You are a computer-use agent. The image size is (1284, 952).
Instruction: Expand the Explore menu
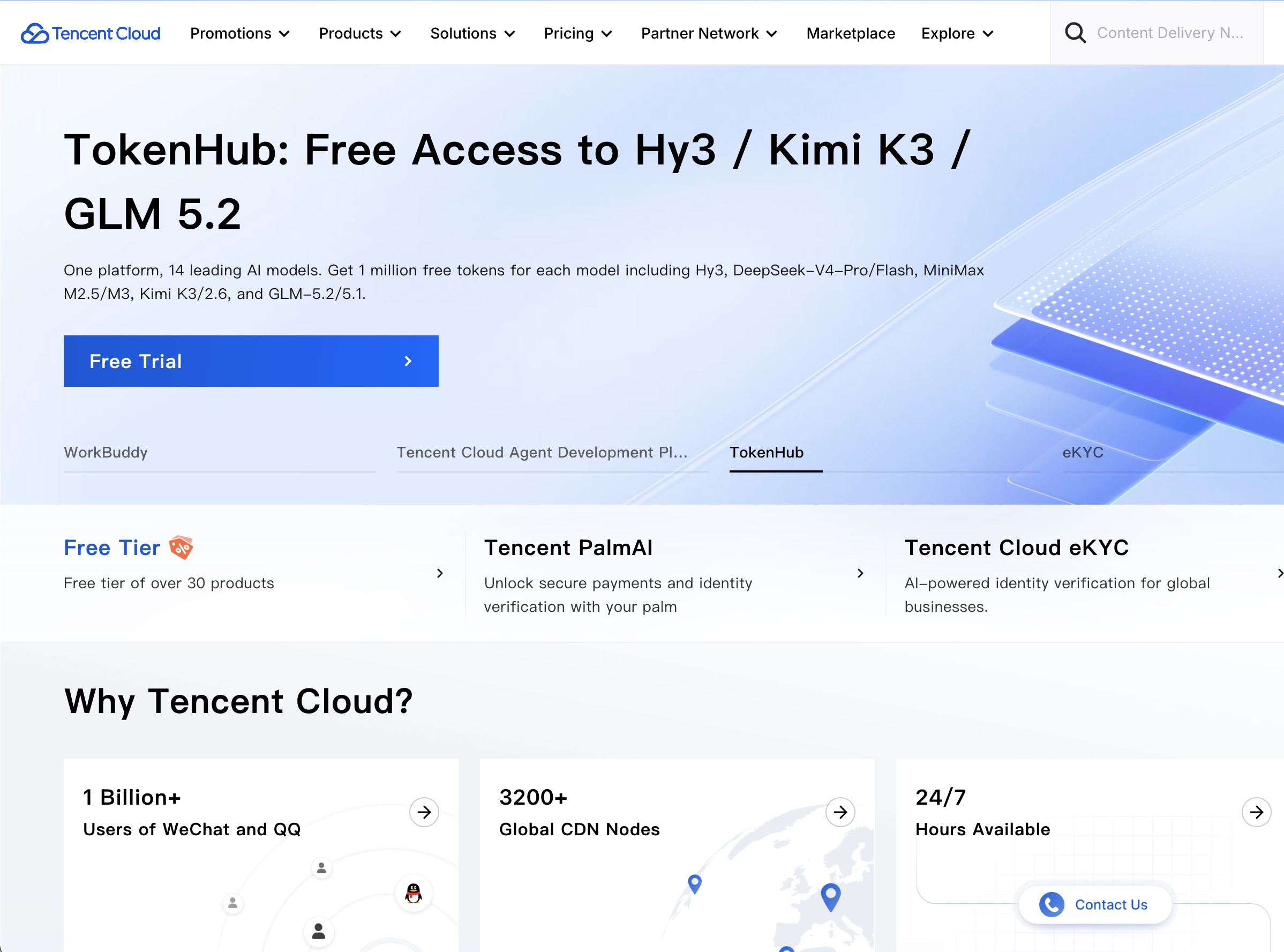tap(957, 33)
